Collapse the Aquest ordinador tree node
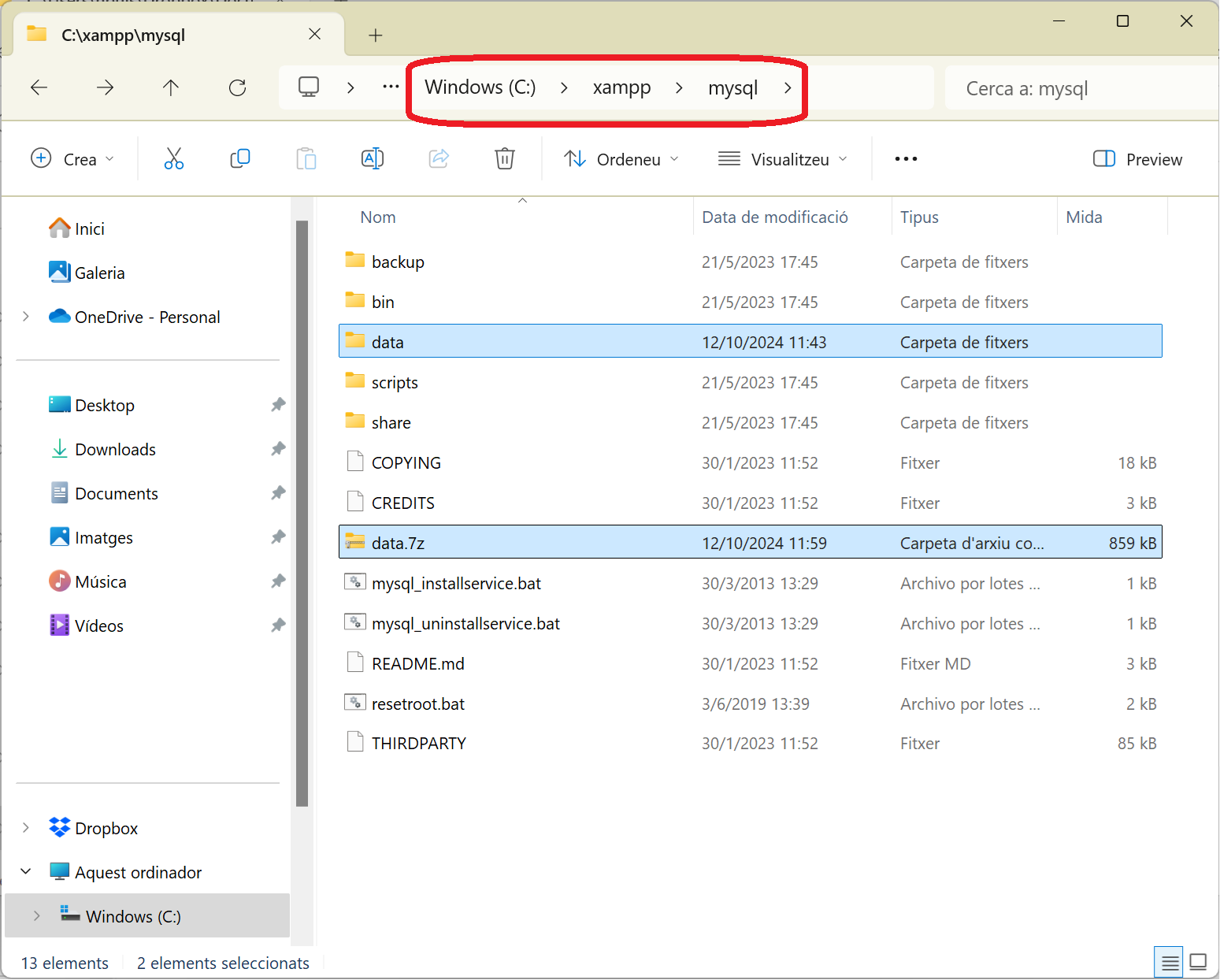Image resolution: width=1220 pixels, height=980 pixels. pyautogui.click(x=26, y=872)
